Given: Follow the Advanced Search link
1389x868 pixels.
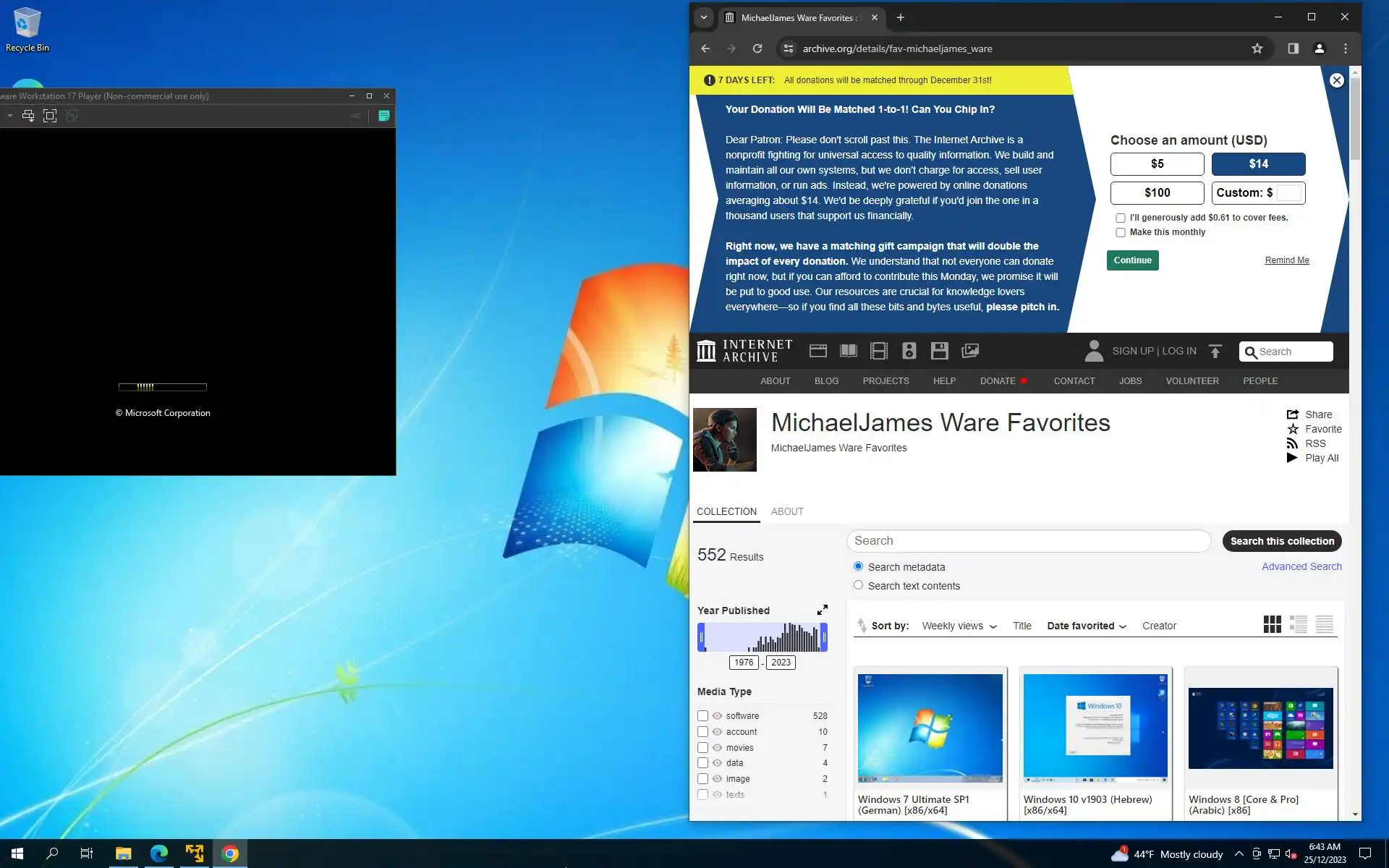Looking at the screenshot, I should pos(1301,566).
